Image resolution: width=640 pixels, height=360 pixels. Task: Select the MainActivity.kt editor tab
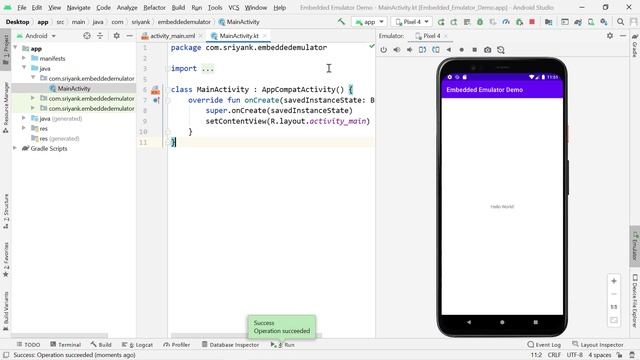238,36
